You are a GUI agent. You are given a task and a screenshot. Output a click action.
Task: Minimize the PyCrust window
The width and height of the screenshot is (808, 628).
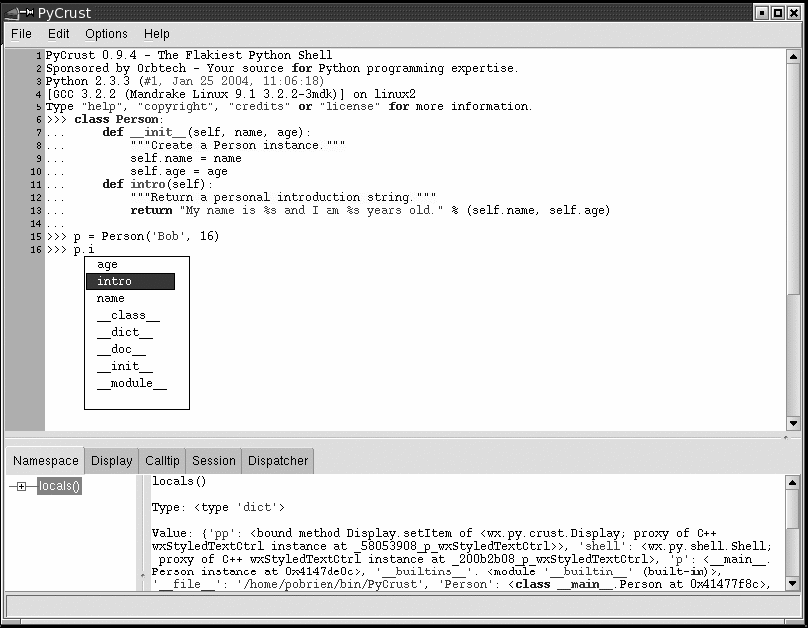(x=762, y=12)
